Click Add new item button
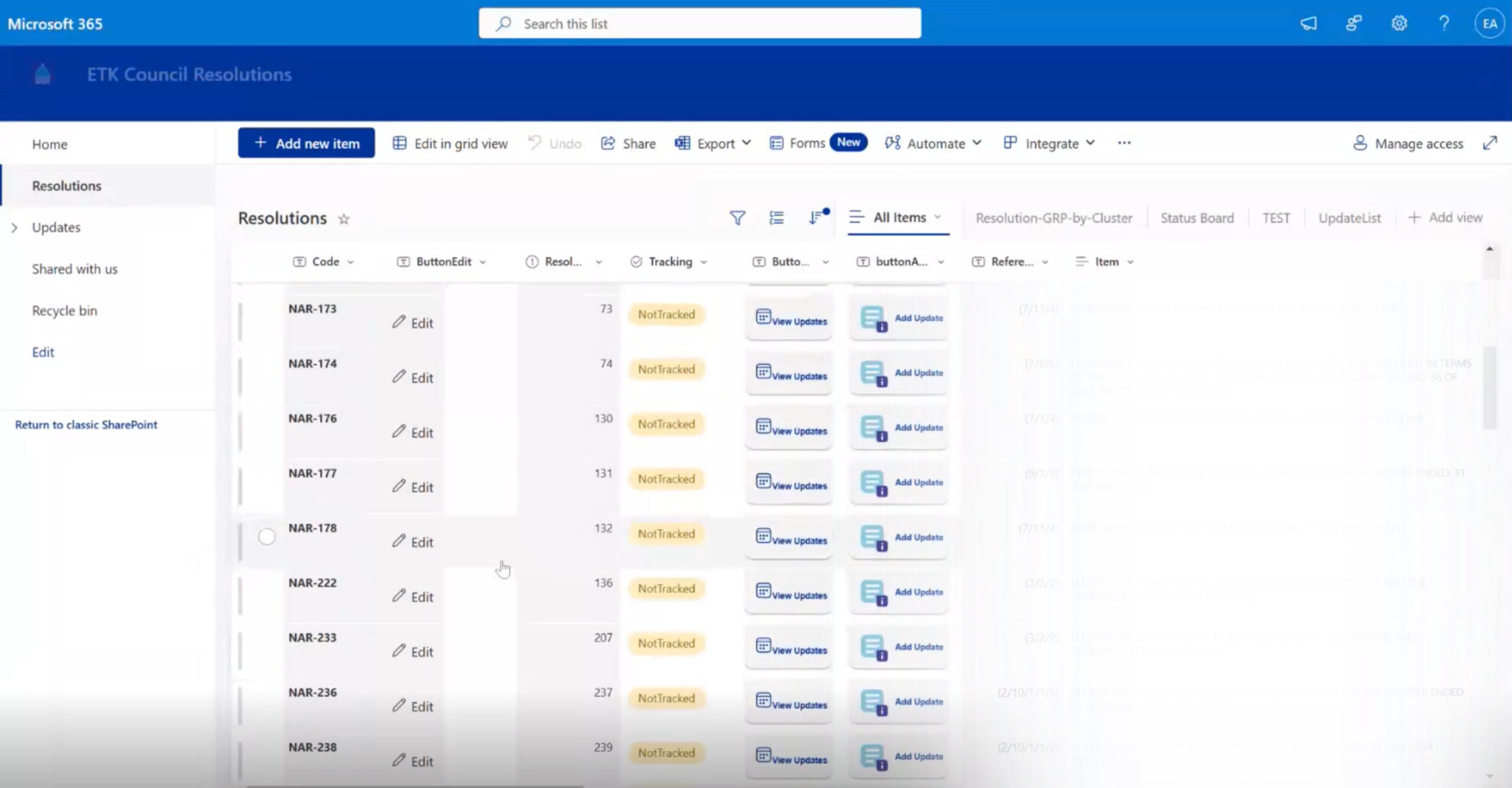This screenshot has height=788, width=1512. coord(306,143)
